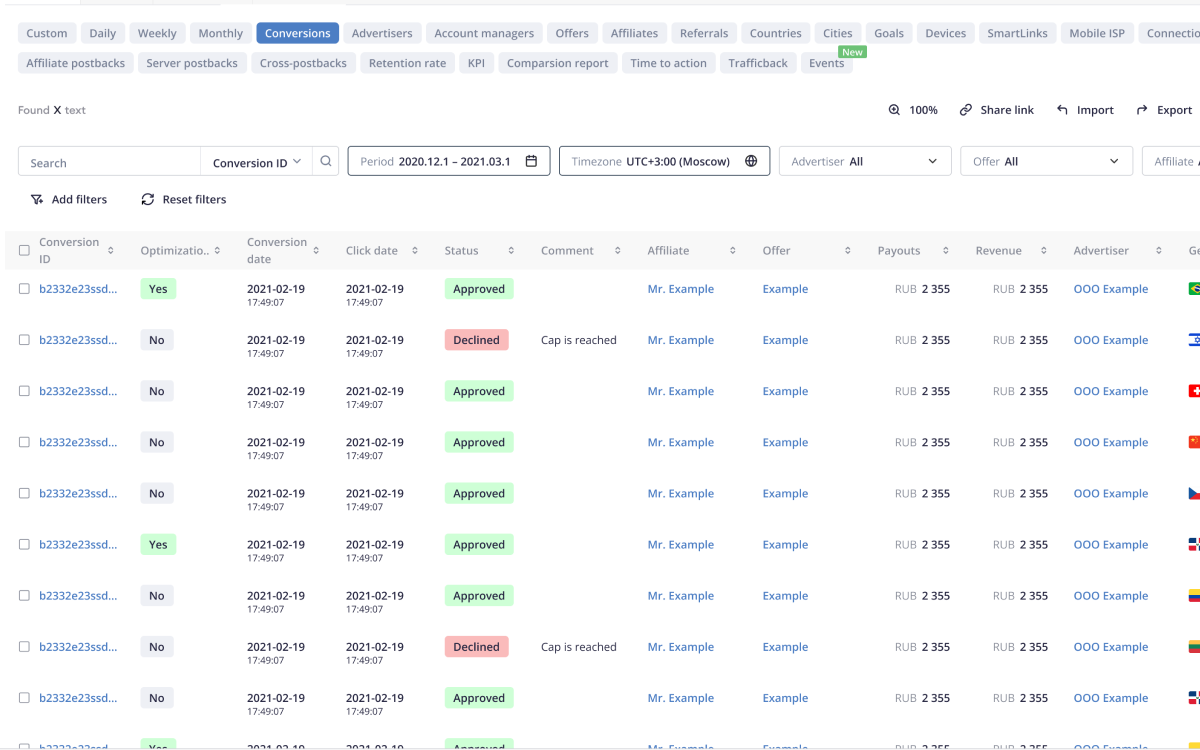This screenshot has width=1200, height=750.
Task: Sort by the Comment column arrows
Action: 618,251
